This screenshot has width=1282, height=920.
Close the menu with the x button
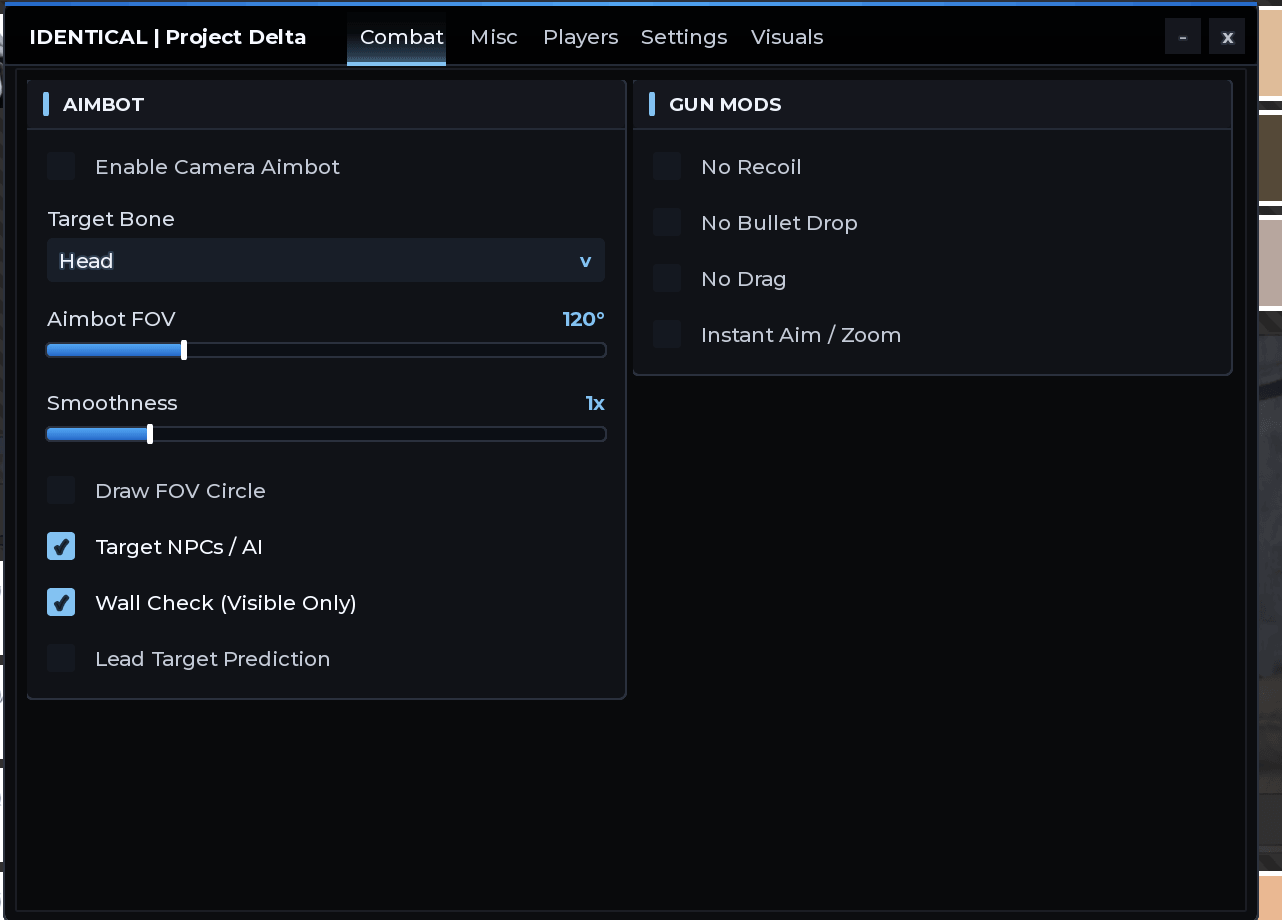pyautogui.click(x=1227, y=37)
